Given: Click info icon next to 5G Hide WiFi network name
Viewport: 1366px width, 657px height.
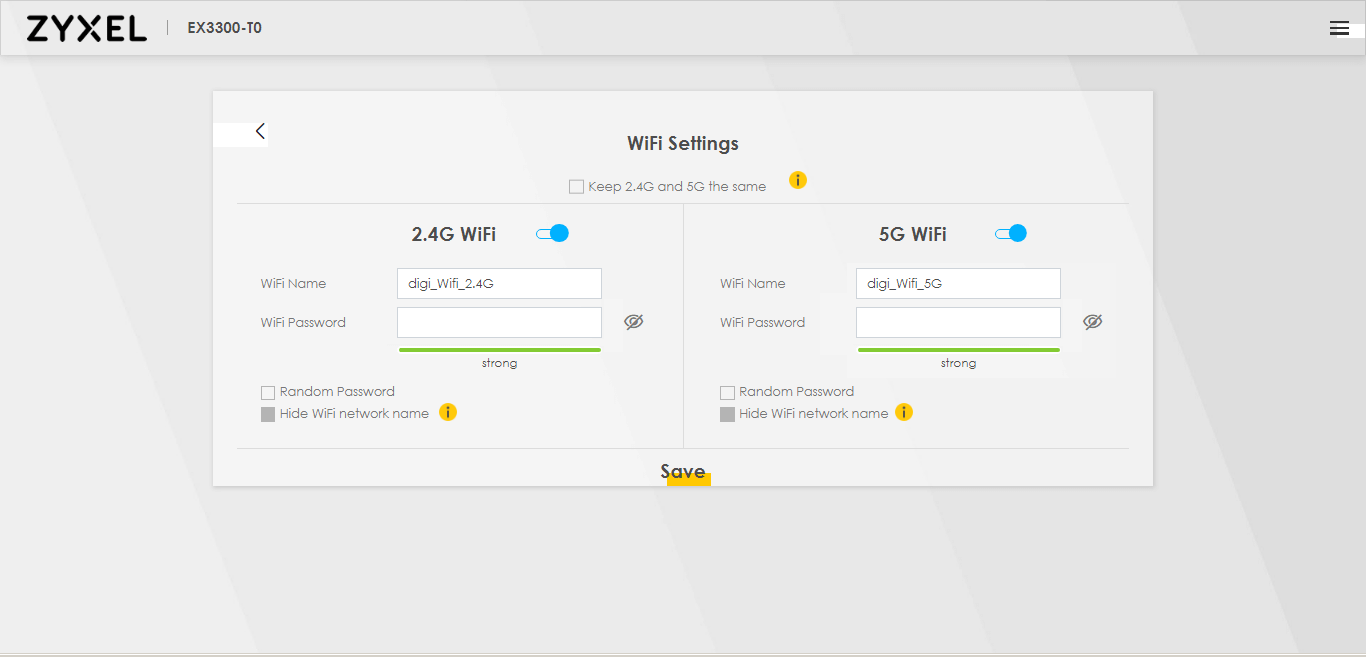Looking at the screenshot, I should pos(904,413).
